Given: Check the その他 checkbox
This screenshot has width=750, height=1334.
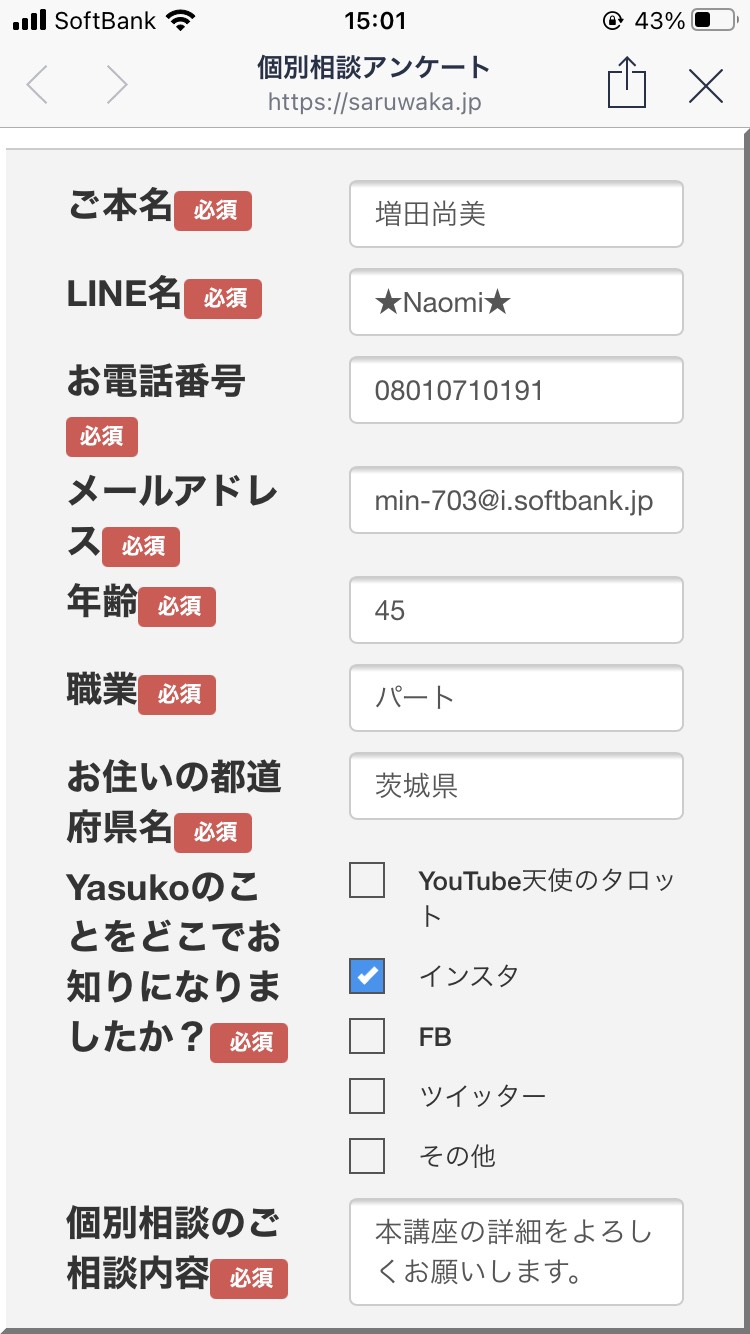Looking at the screenshot, I should pos(367,1156).
